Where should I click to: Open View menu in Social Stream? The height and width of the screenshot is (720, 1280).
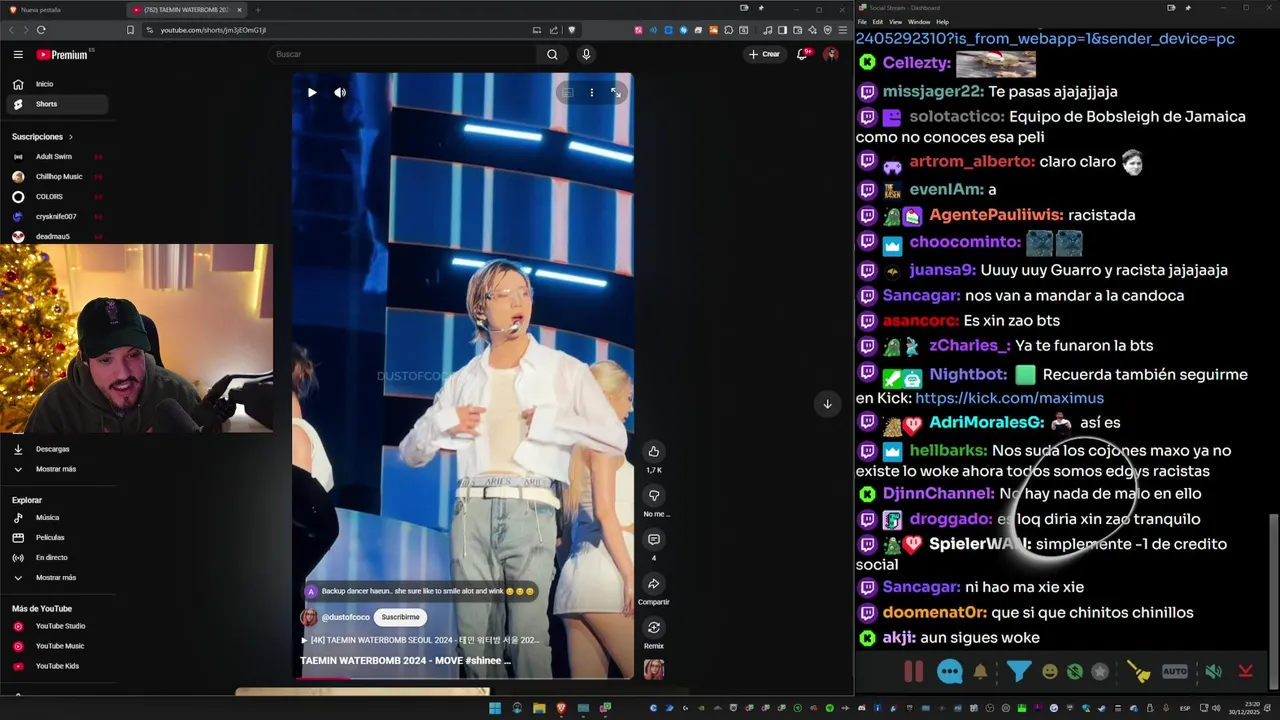click(896, 22)
